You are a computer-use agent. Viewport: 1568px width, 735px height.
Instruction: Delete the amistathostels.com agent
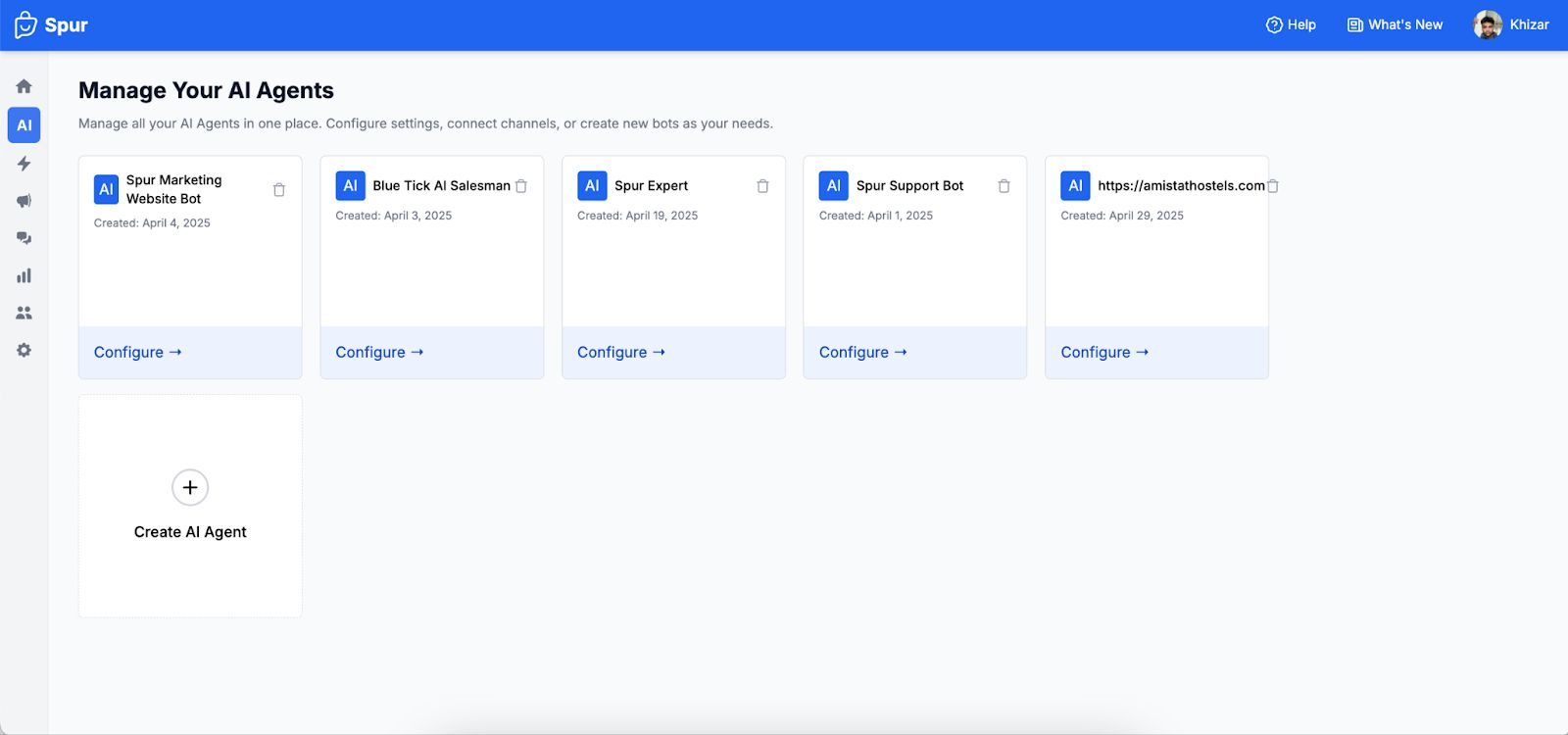(1272, 186)
